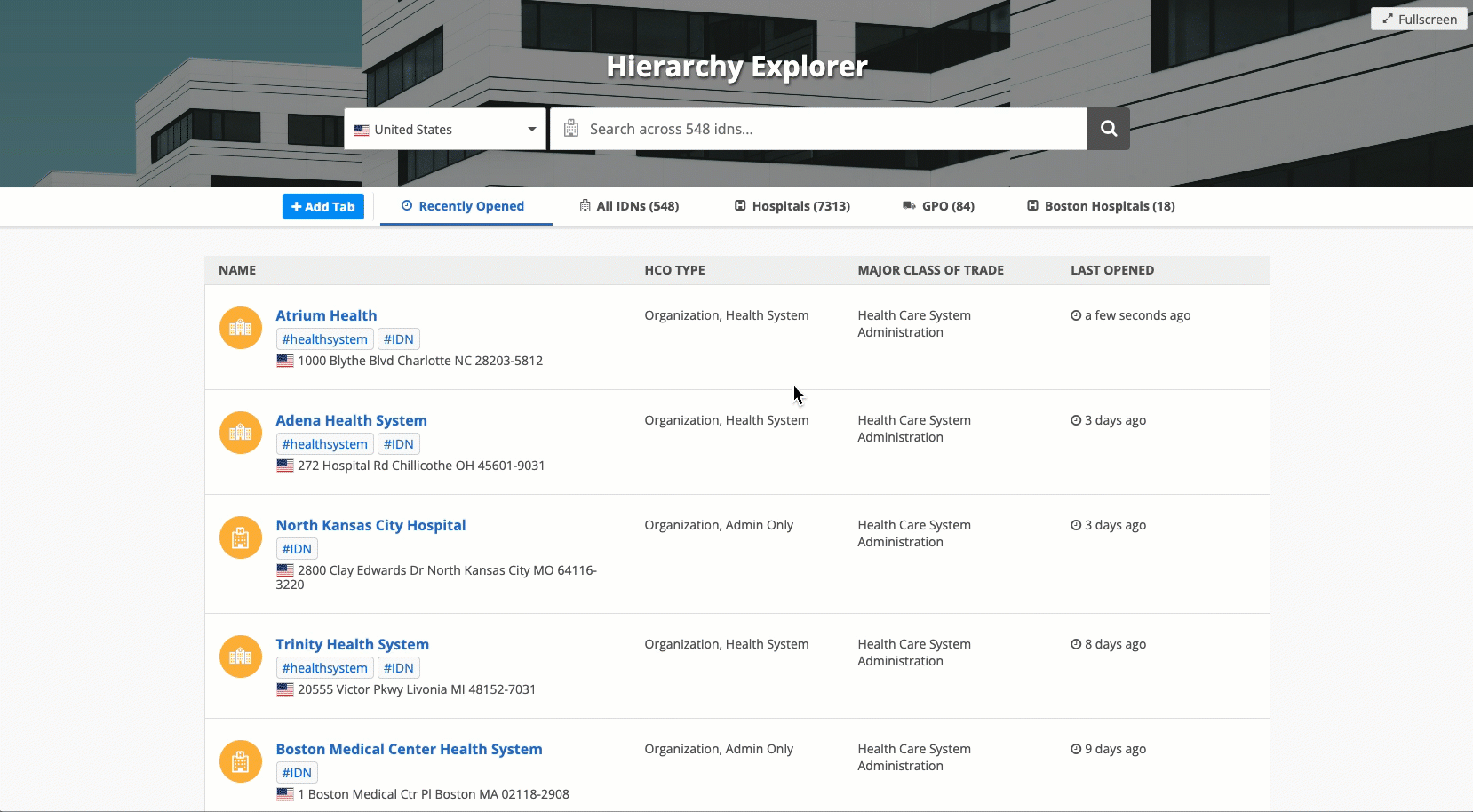The width and height of the screenshot is (1473, 812).
Task: Click Trinity Health System's orange icon
Action: (x=241, y=657)
